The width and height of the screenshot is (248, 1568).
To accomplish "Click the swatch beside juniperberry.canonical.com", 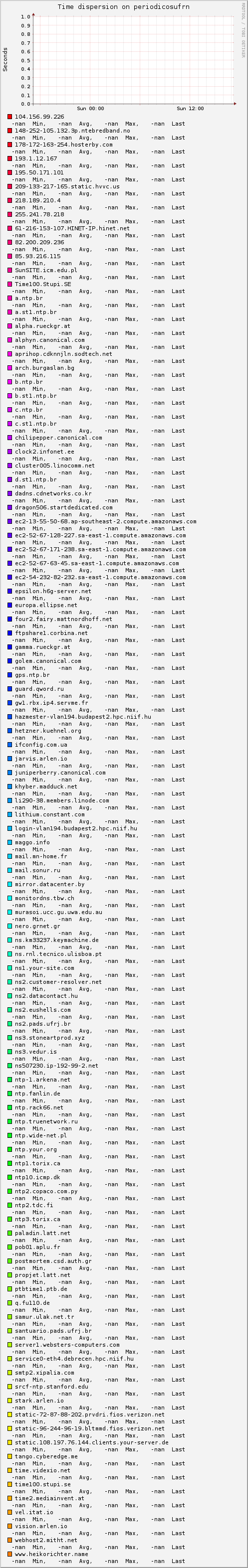I will pos(10,773).
